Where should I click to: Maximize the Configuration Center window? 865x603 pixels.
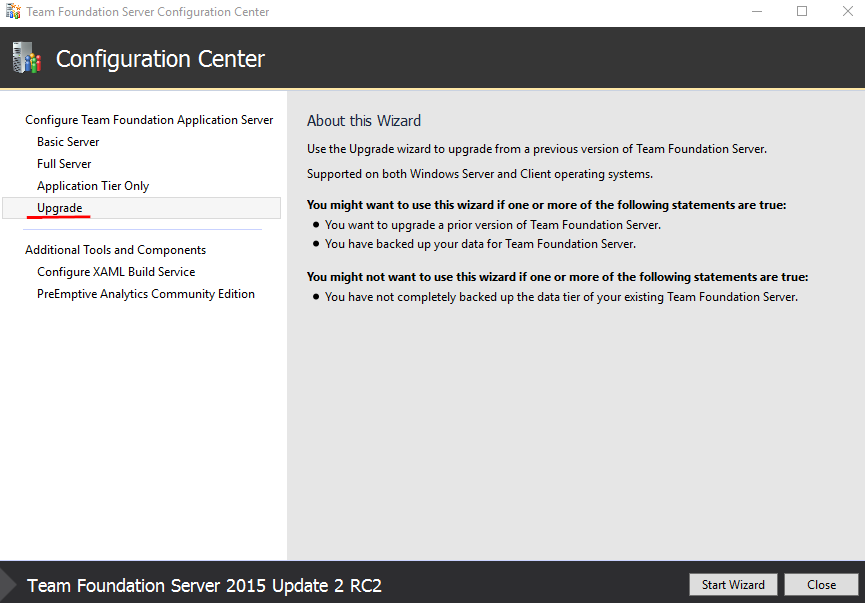pos(801,12)
